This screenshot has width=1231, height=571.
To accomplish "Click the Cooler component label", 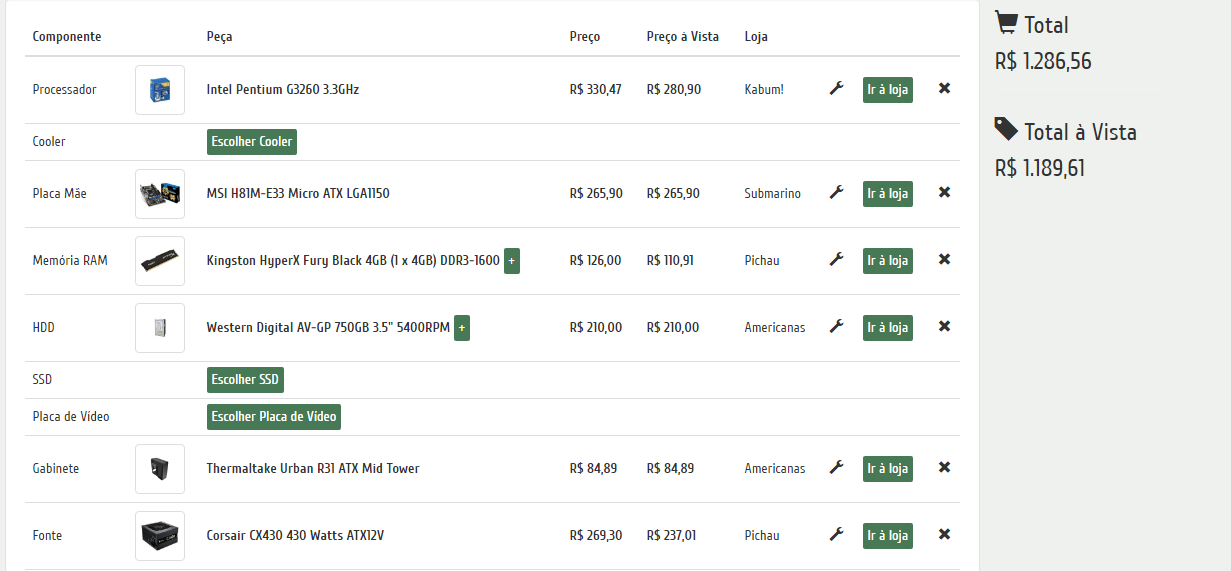I will (x=49, y=141).
